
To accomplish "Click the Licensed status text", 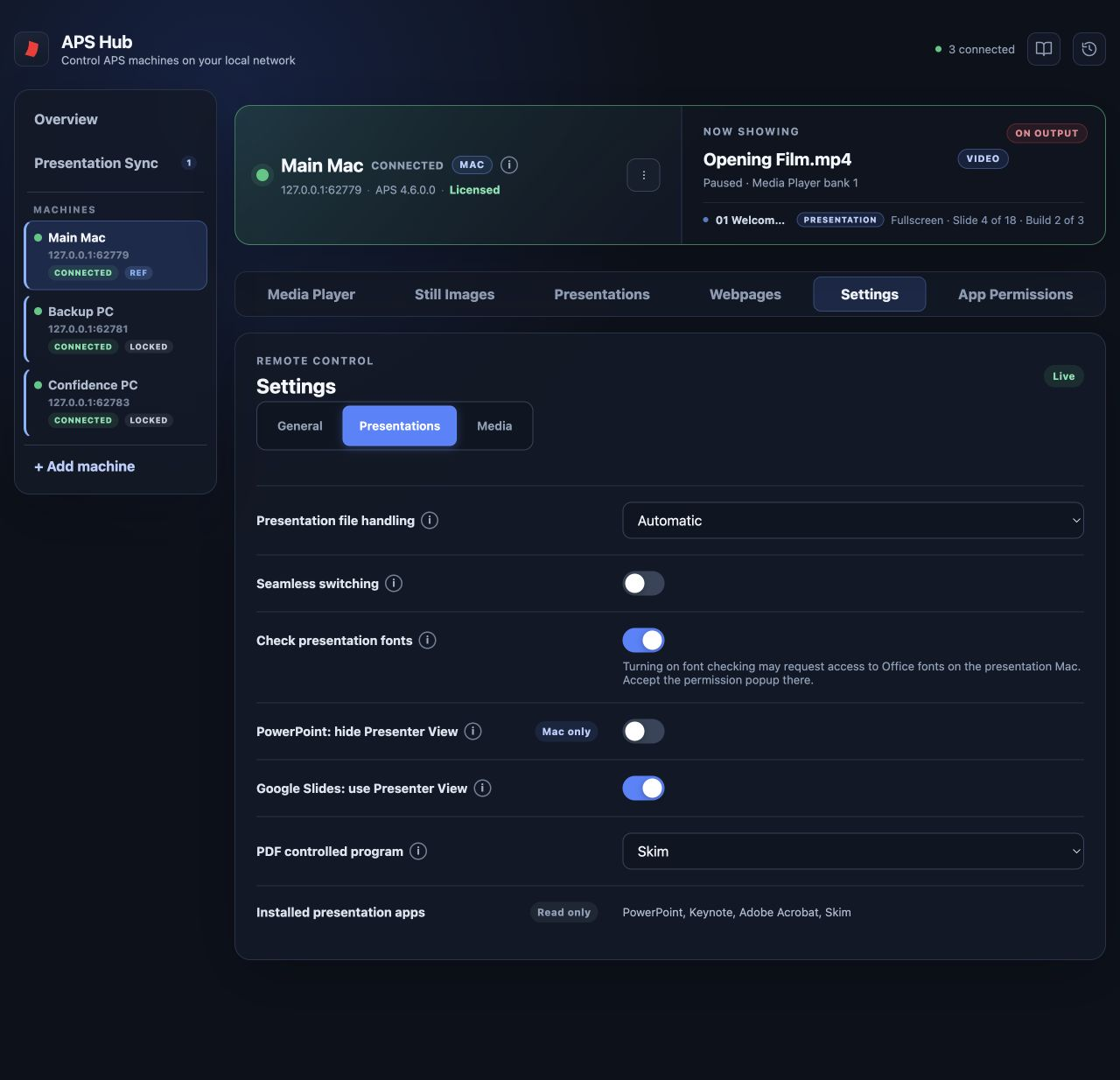I will (x=474, y=190).
